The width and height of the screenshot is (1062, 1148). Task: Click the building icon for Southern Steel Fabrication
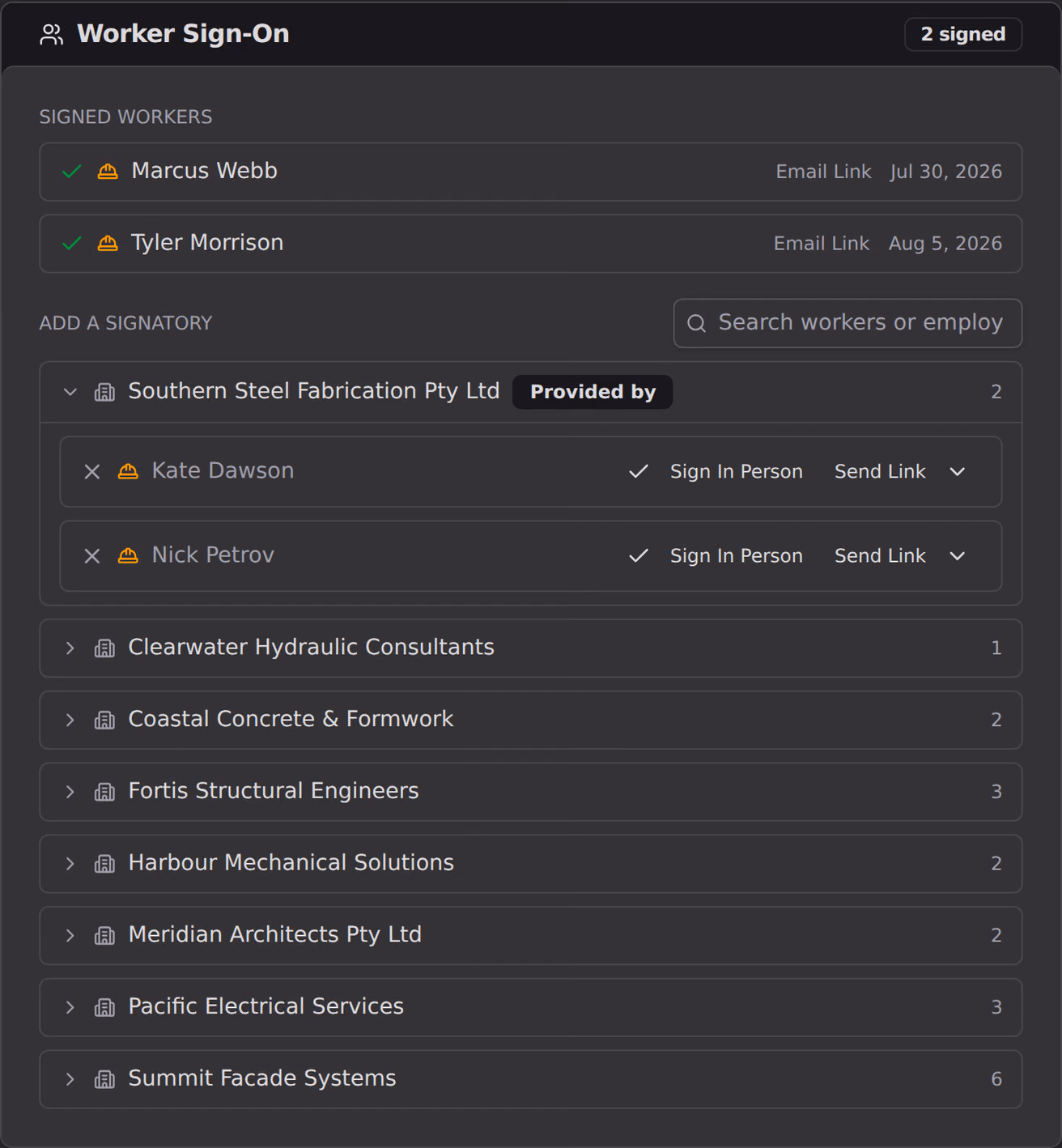(x=104, y=392)
